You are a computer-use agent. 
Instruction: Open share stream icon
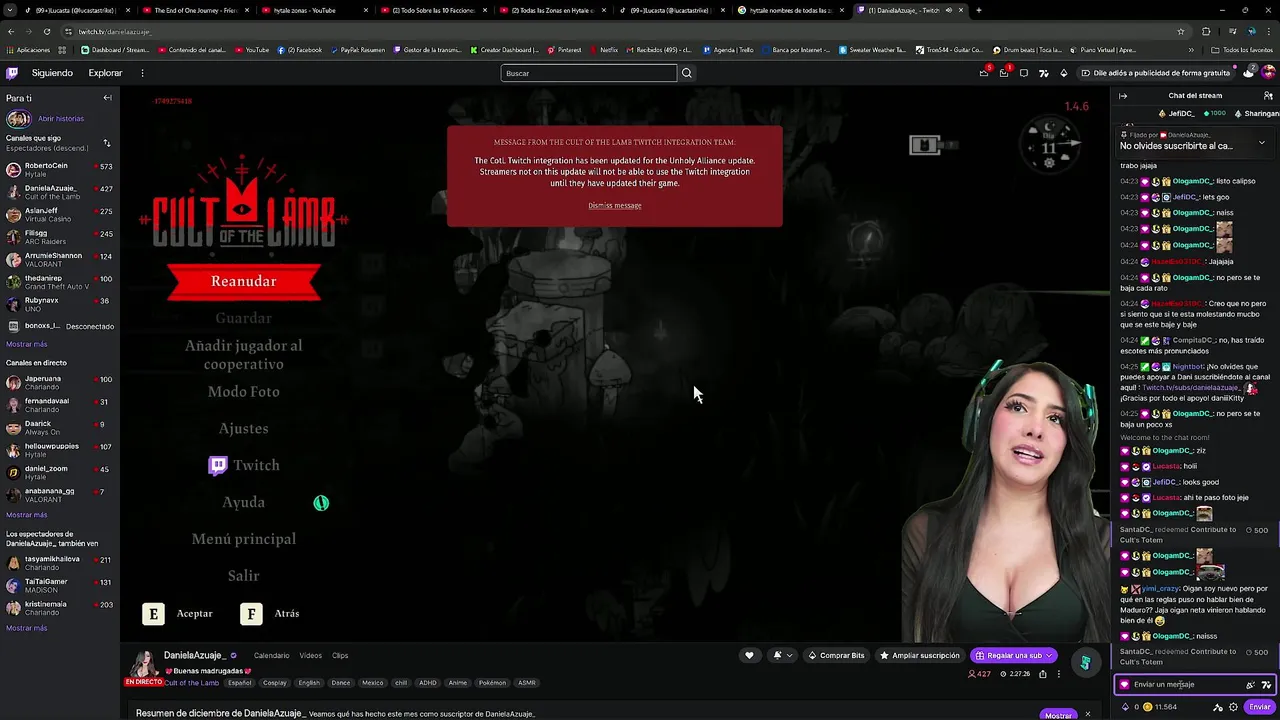tap(1043, 674)
